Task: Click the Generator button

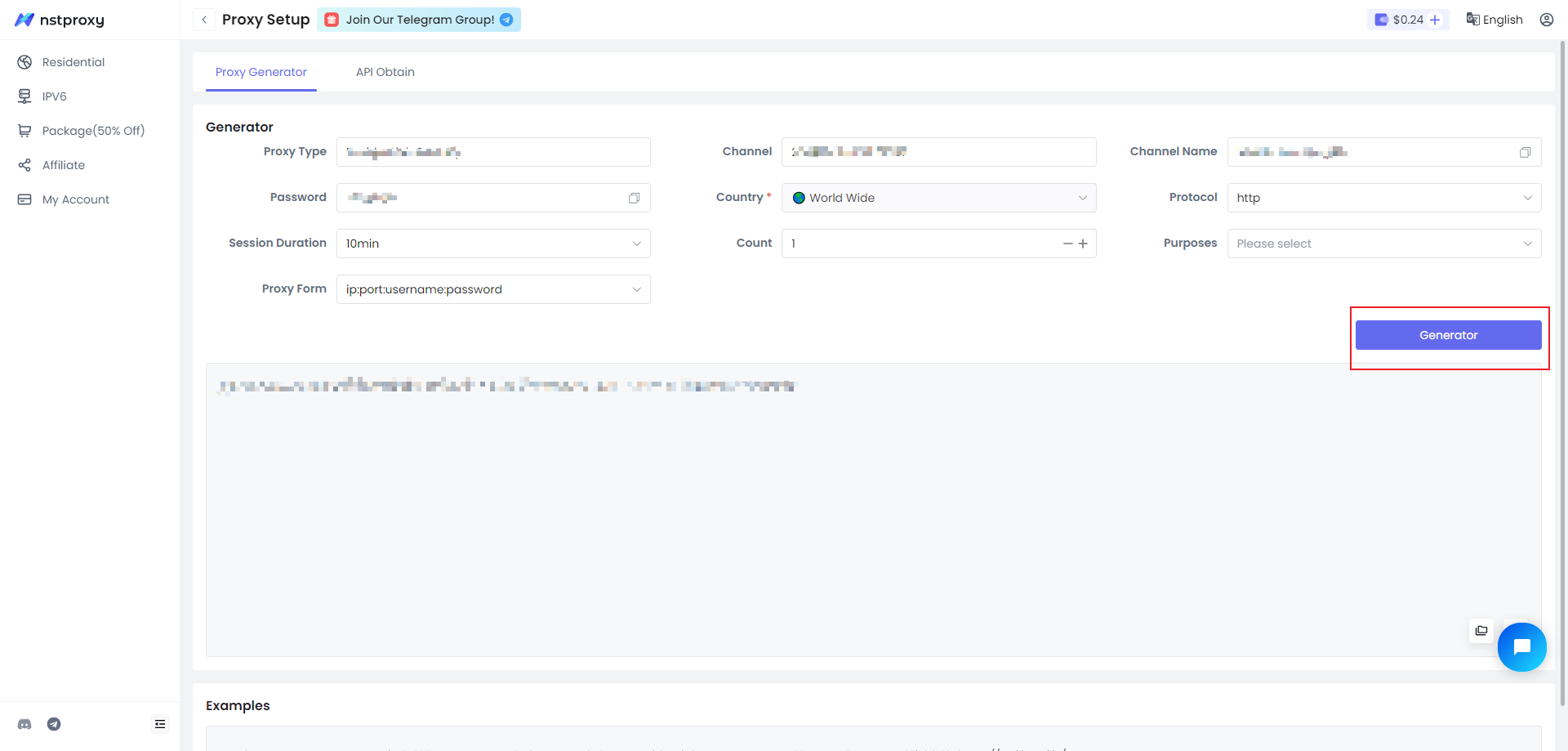Action: click(1448, 335)
